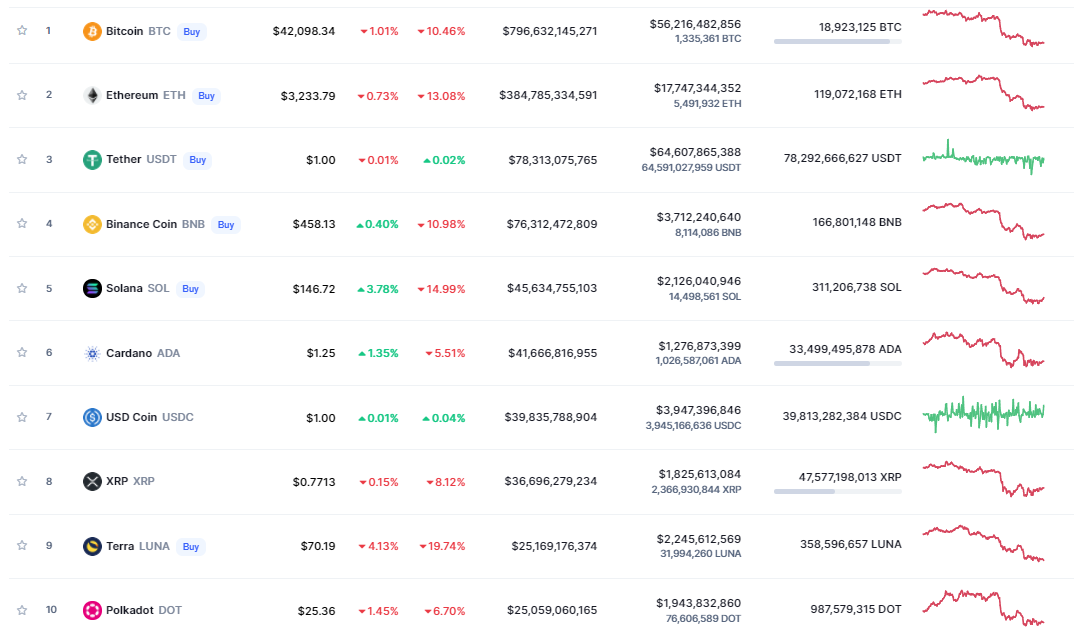Open Polkadot's 7-day sparkline chart
This screenshot has height=627, width=1074.
pos(984,608)
